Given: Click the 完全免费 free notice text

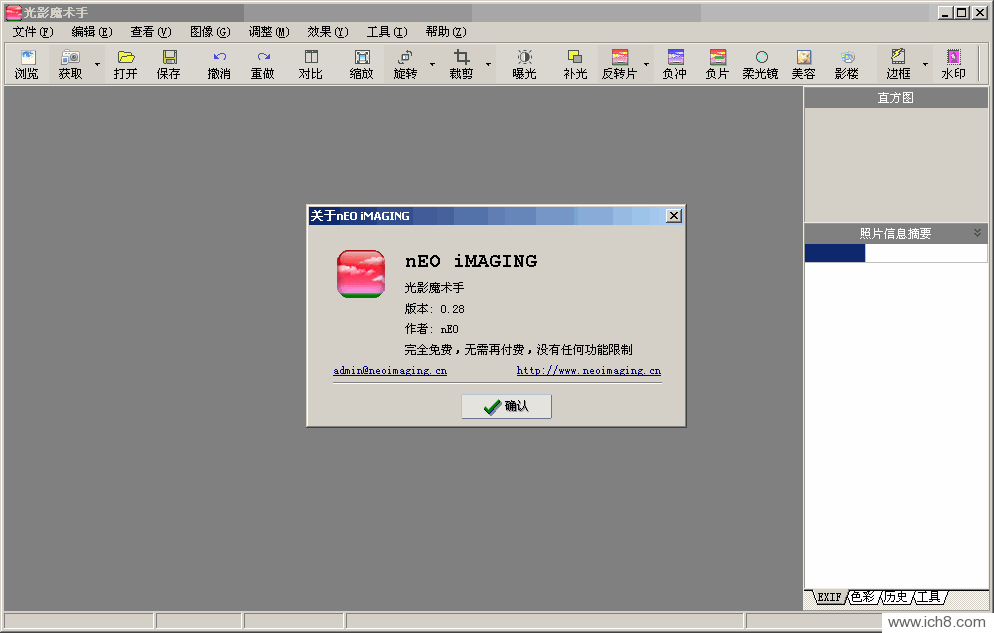Looking at the screenshot, I should 519,350.
